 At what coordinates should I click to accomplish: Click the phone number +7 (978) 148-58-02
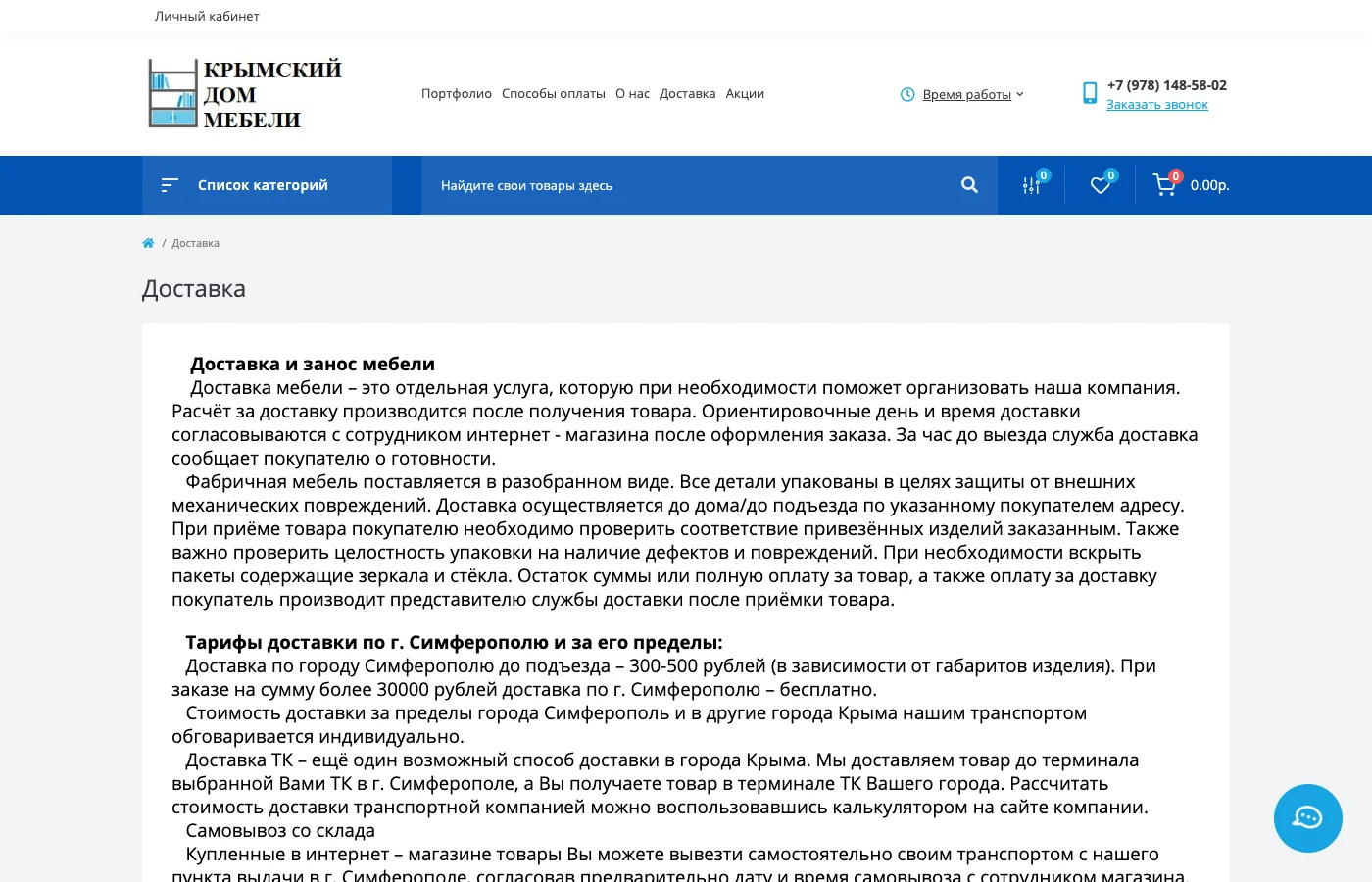[1167, 85]
